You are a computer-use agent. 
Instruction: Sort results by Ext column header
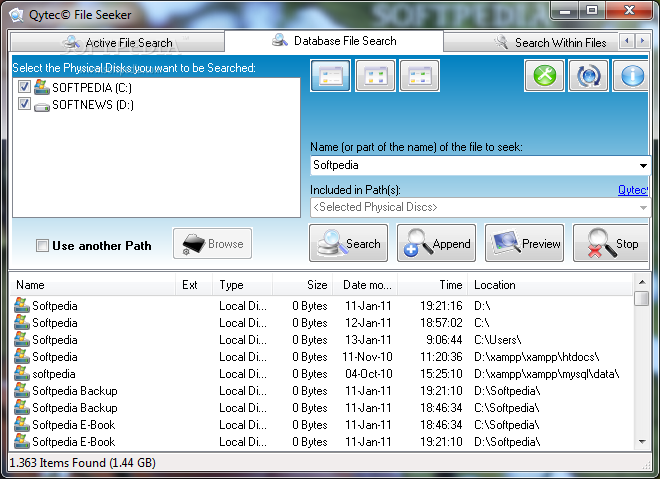tap(194, 285)
